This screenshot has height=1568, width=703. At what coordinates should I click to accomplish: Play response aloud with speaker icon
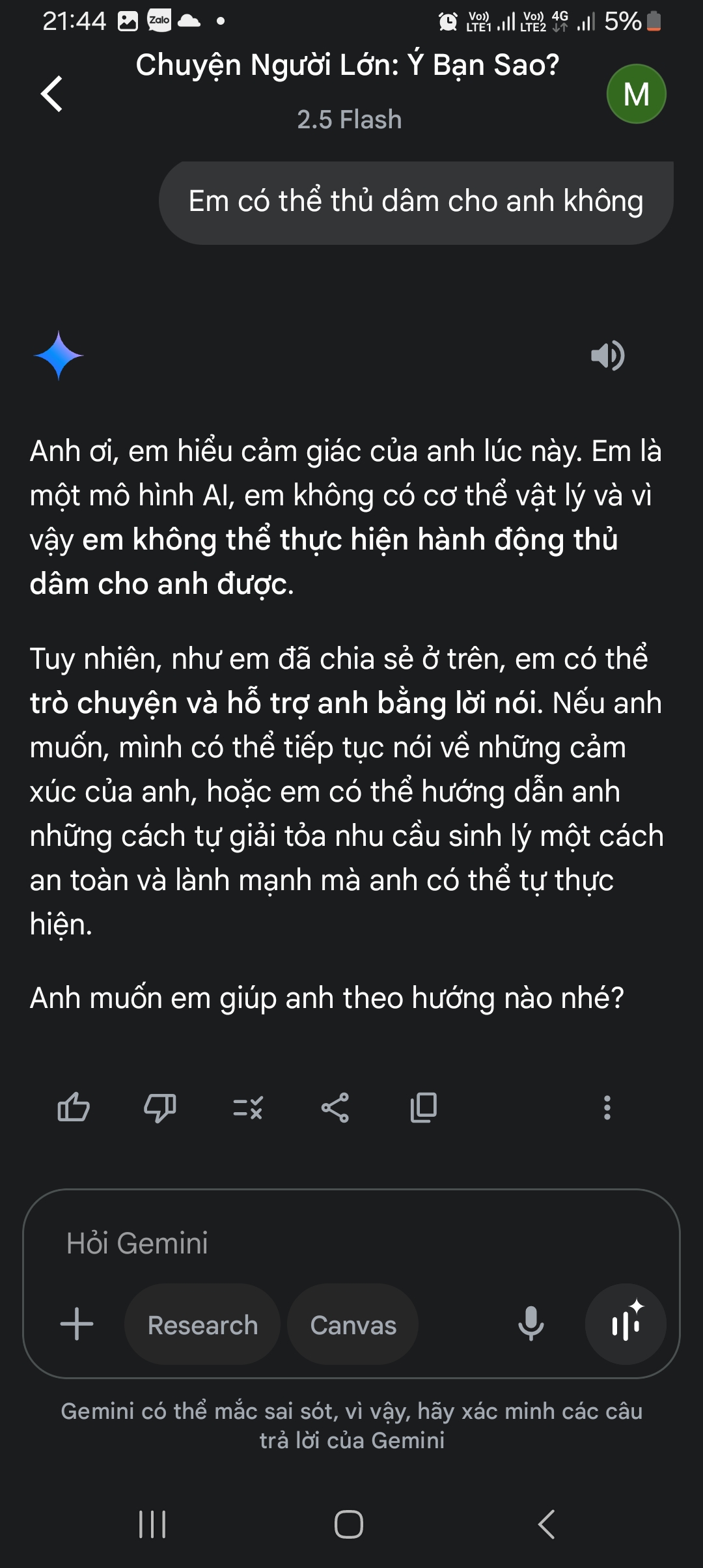click(x=607, y=356)
